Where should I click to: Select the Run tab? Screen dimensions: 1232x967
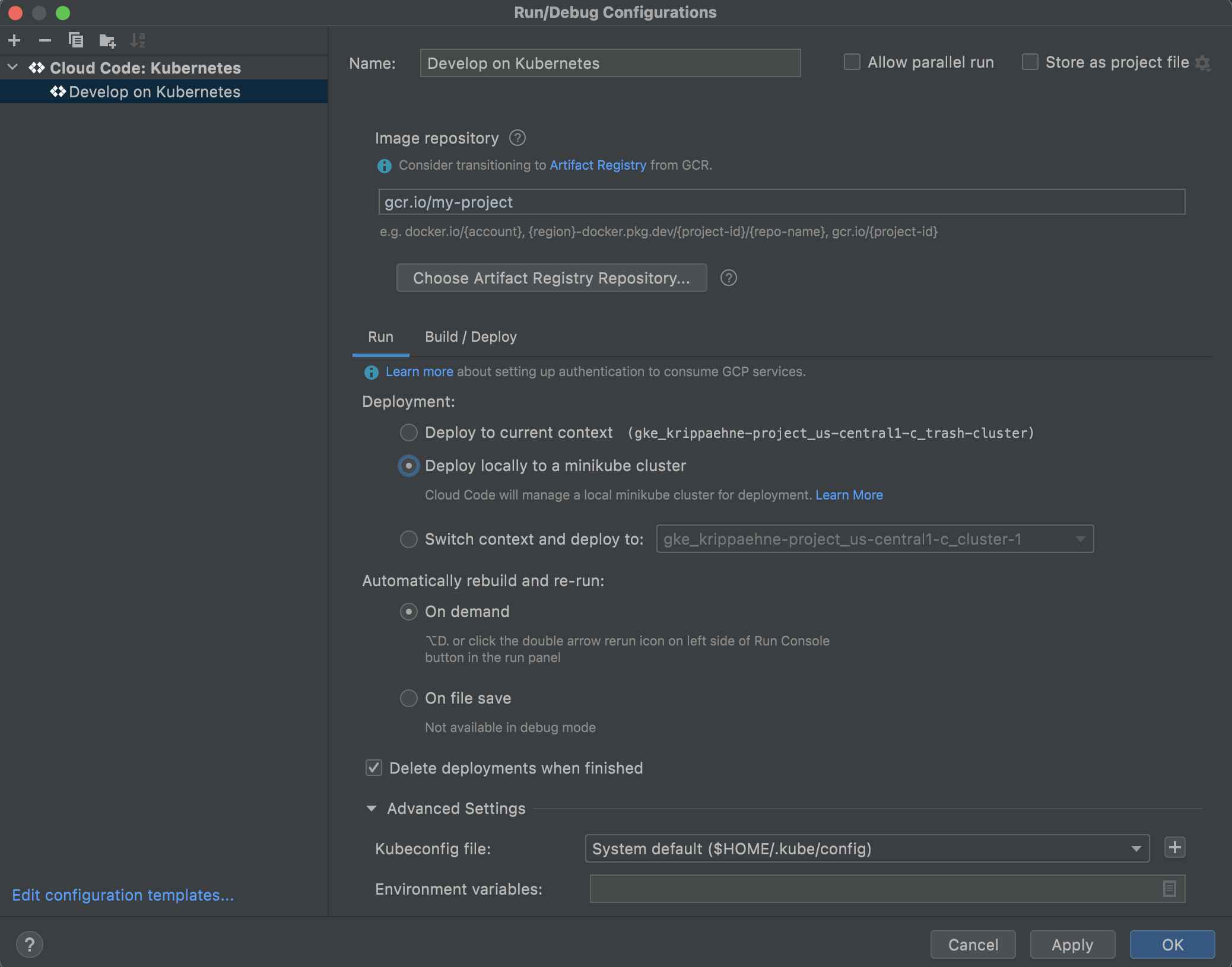point(380,337)
